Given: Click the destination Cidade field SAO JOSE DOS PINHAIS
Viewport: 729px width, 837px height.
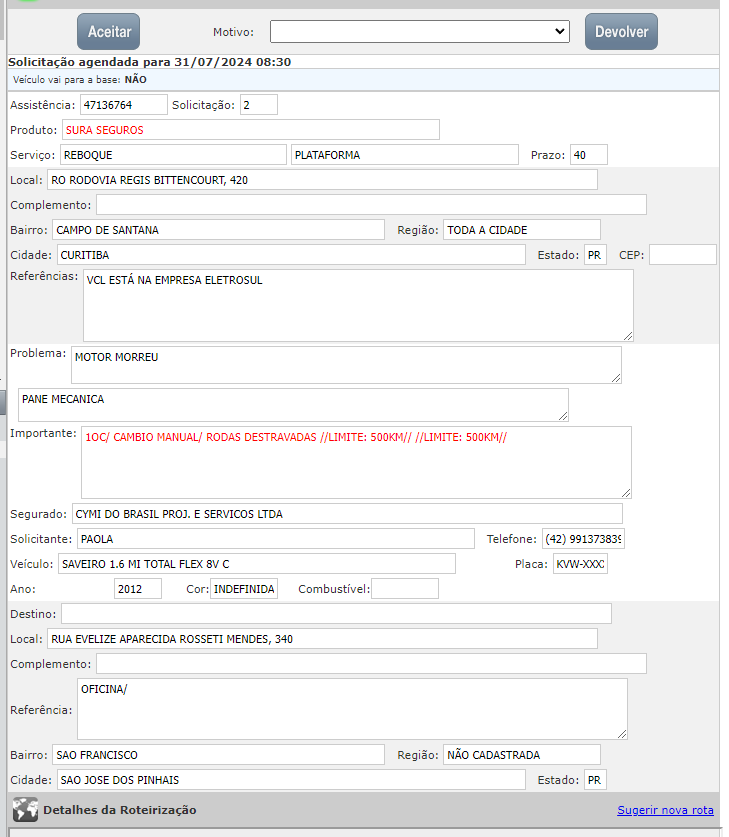Looking at the screenshot, I should click(x=290, y=780).
